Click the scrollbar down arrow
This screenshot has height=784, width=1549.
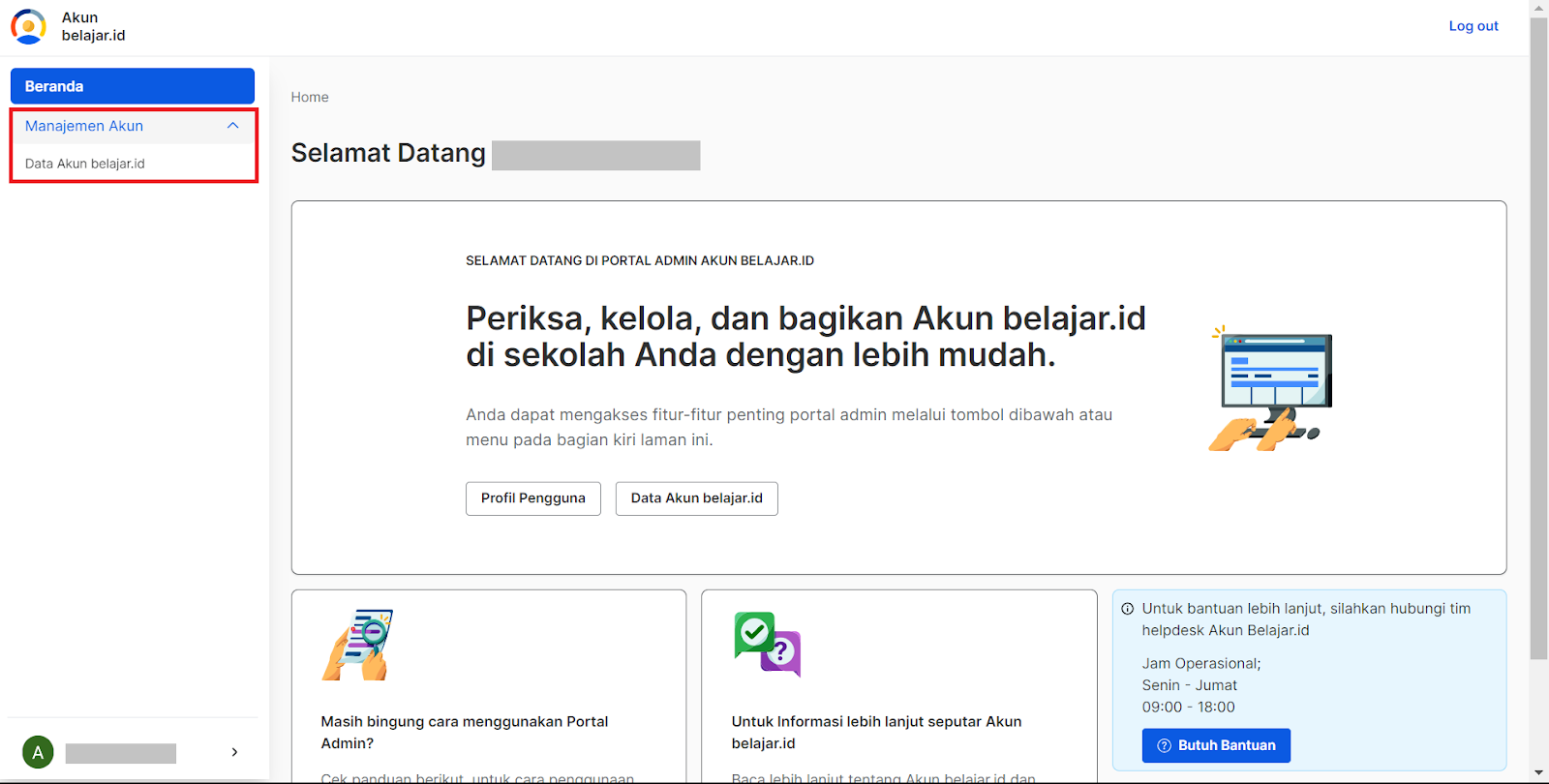click(1538, 773)
